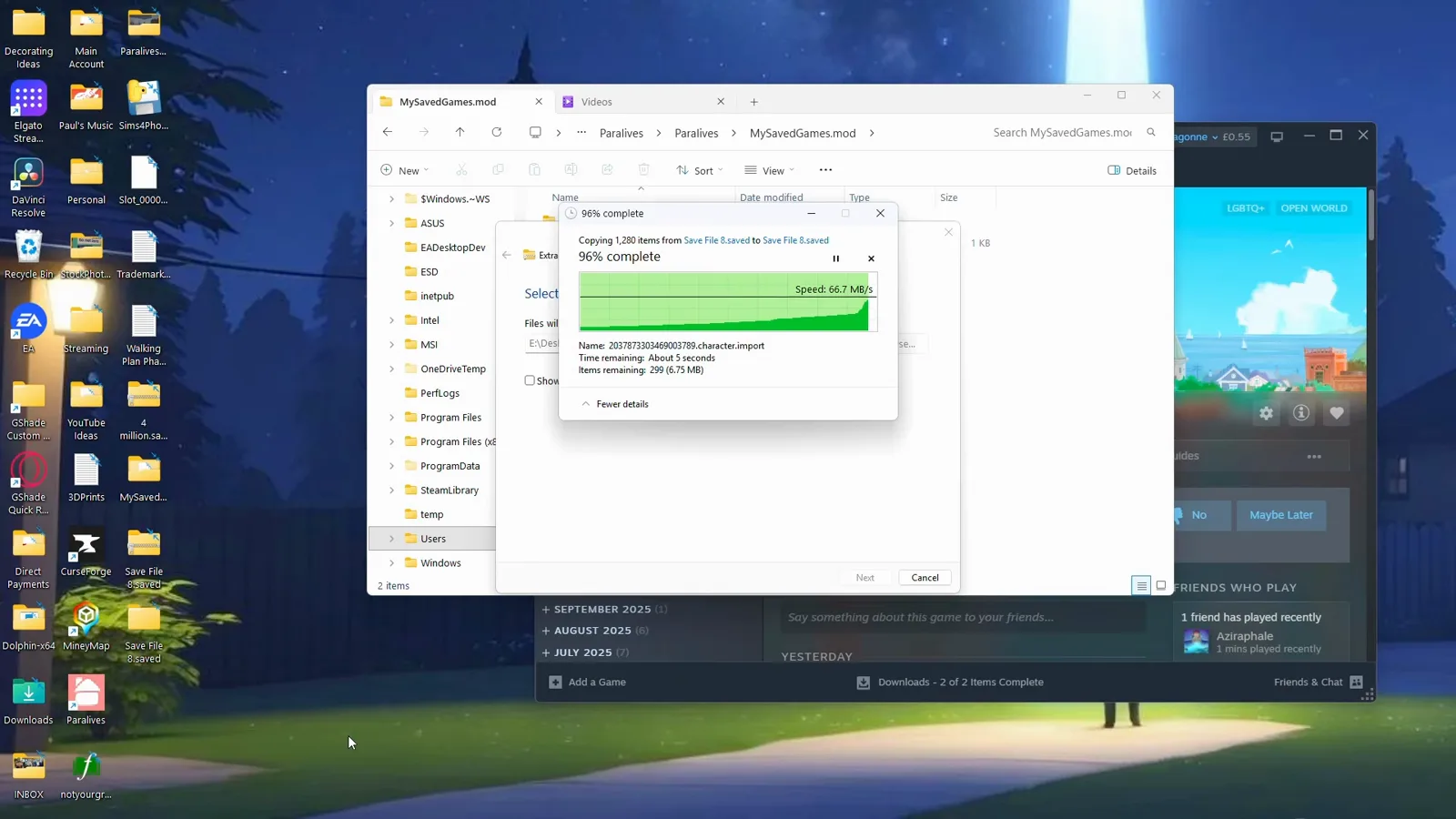Pause the file copy operation
The width and height of the screenshot is (1456, 819).
[836, 258]
